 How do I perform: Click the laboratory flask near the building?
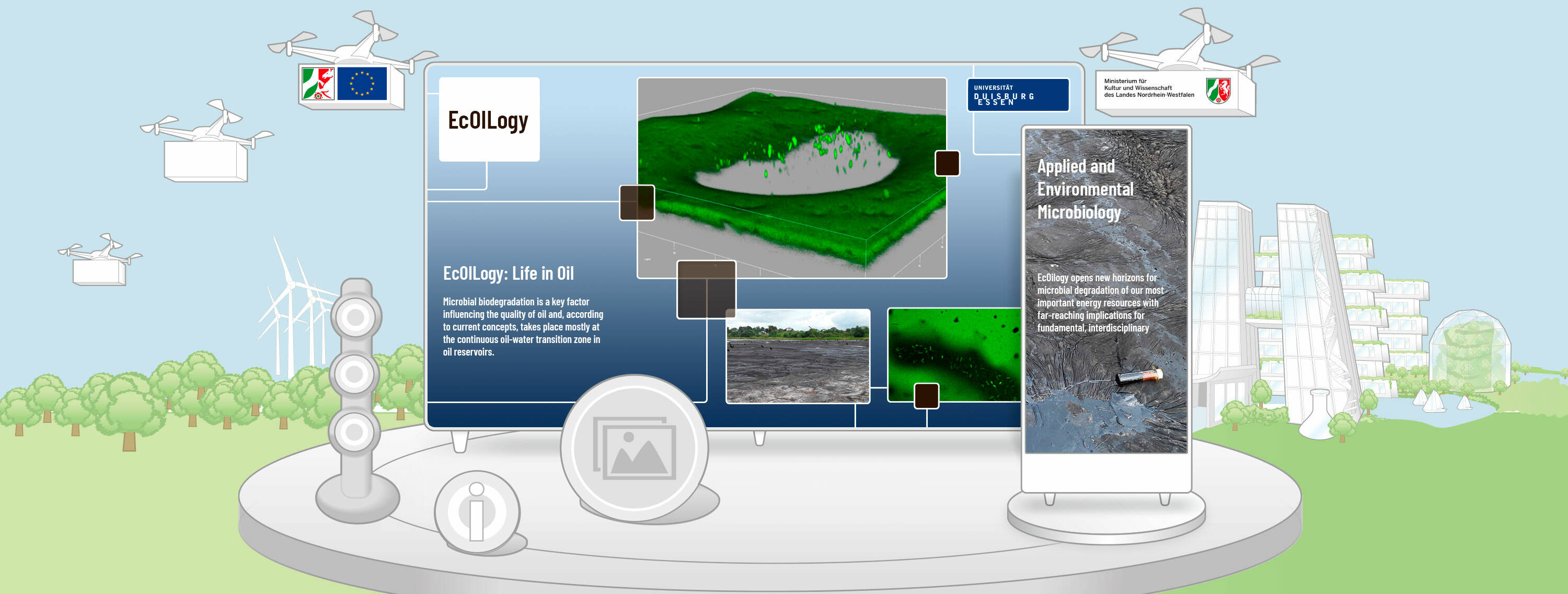point(1320,414)
